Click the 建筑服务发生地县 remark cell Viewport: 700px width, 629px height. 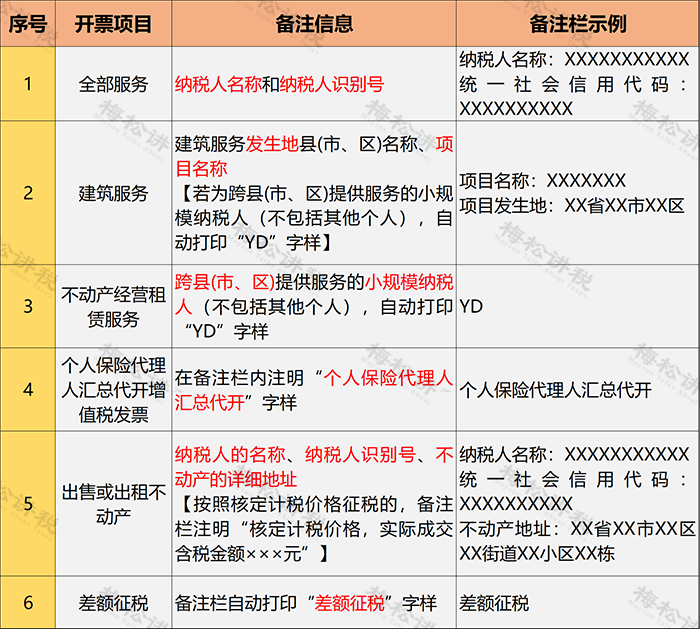[x=314, y=193]
